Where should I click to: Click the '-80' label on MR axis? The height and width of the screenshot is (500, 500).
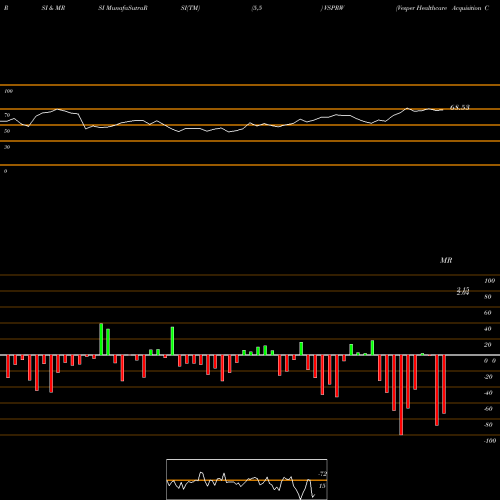(x=488, y=425)
